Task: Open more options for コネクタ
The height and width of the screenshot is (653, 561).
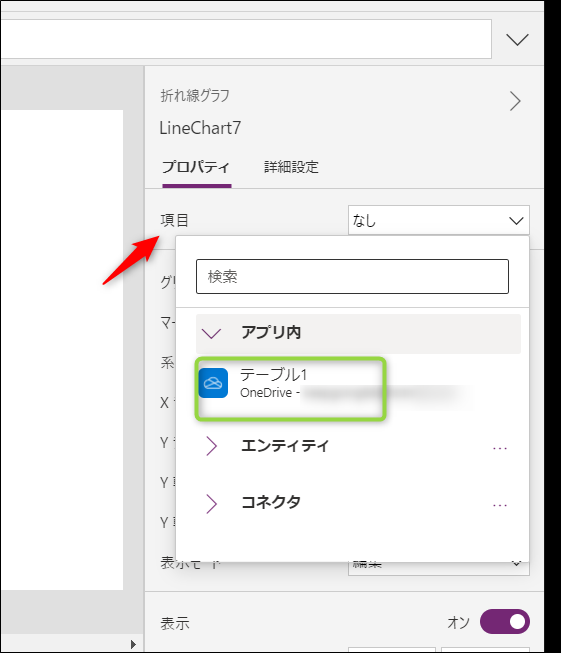Action: coord(500,505)
